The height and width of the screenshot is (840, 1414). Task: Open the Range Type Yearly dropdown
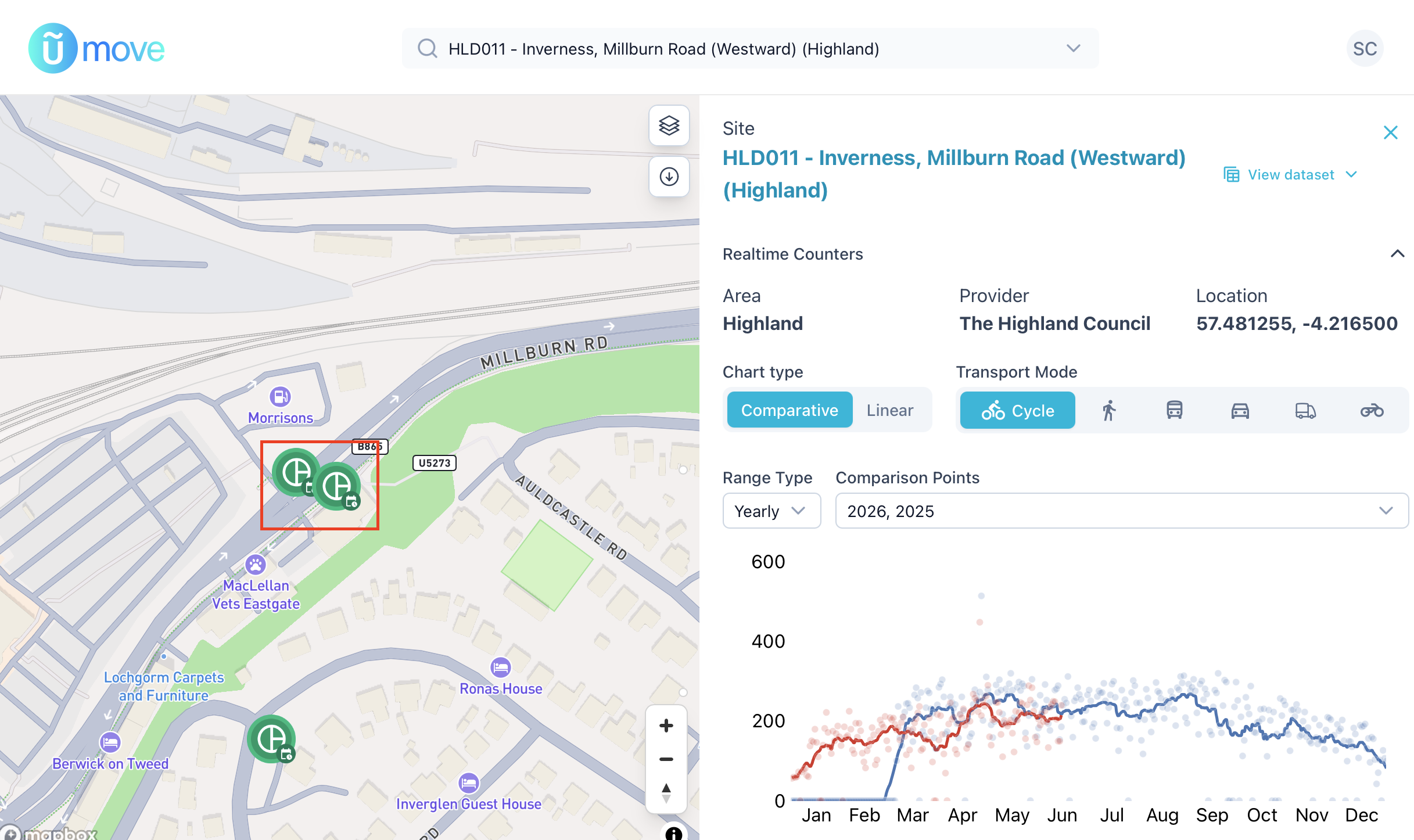click(x=771, y=511)
